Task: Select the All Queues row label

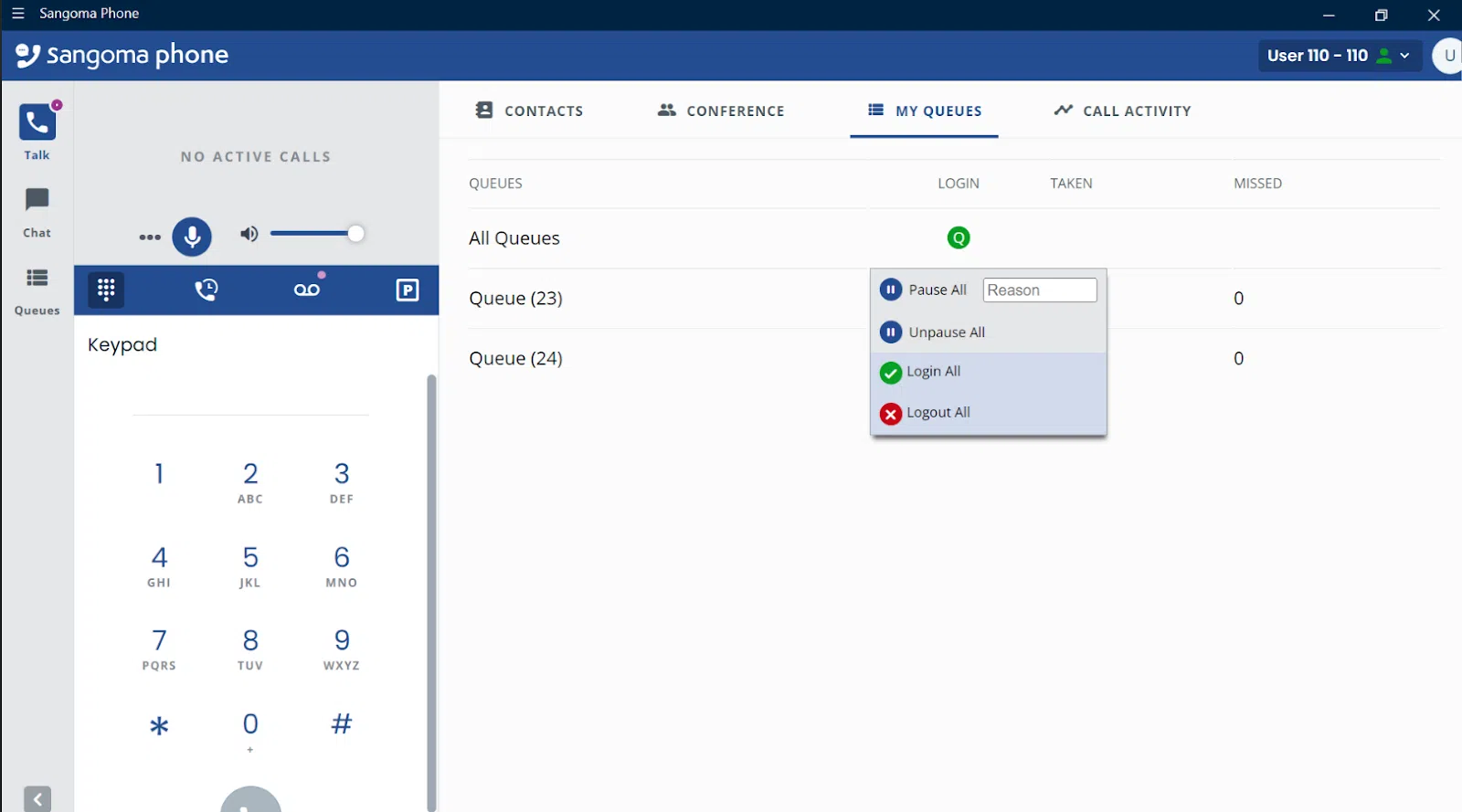Action: point(514,238)
